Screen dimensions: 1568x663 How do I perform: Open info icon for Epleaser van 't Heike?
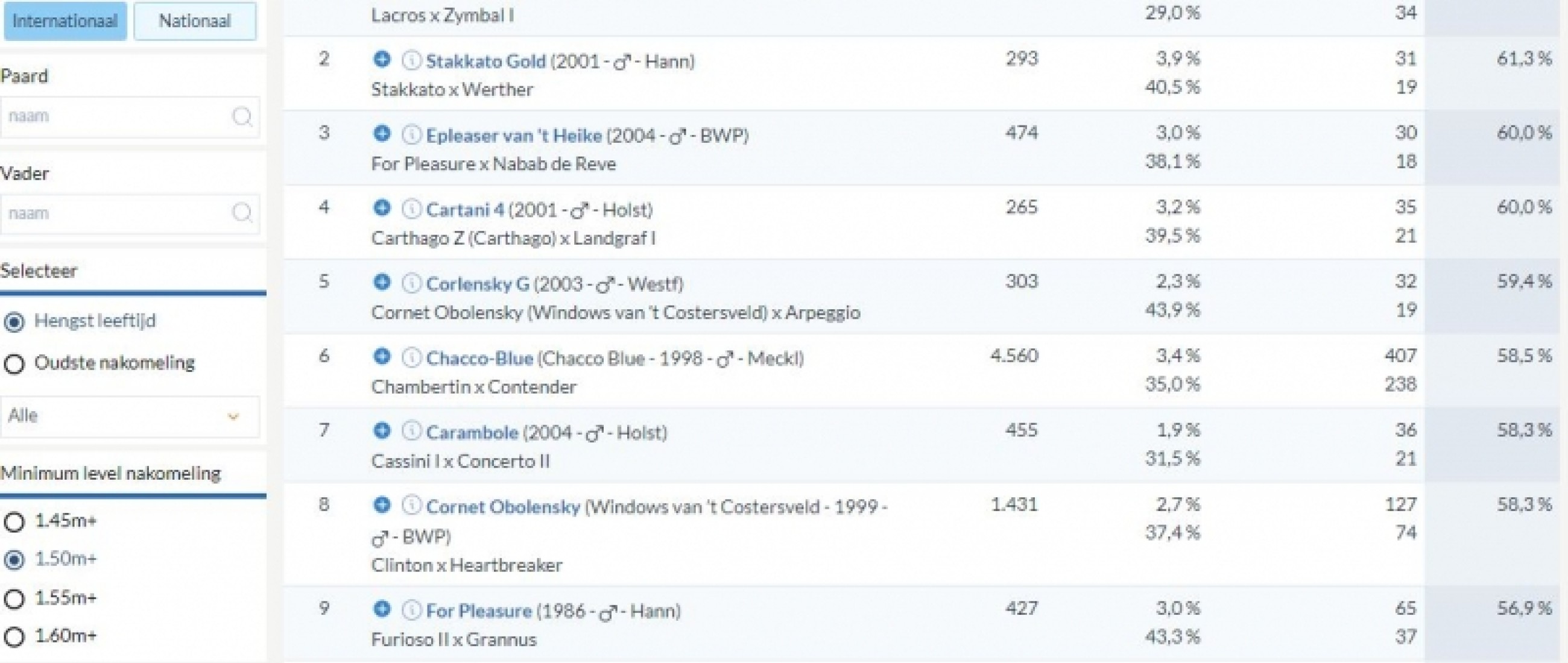[411, 134]
